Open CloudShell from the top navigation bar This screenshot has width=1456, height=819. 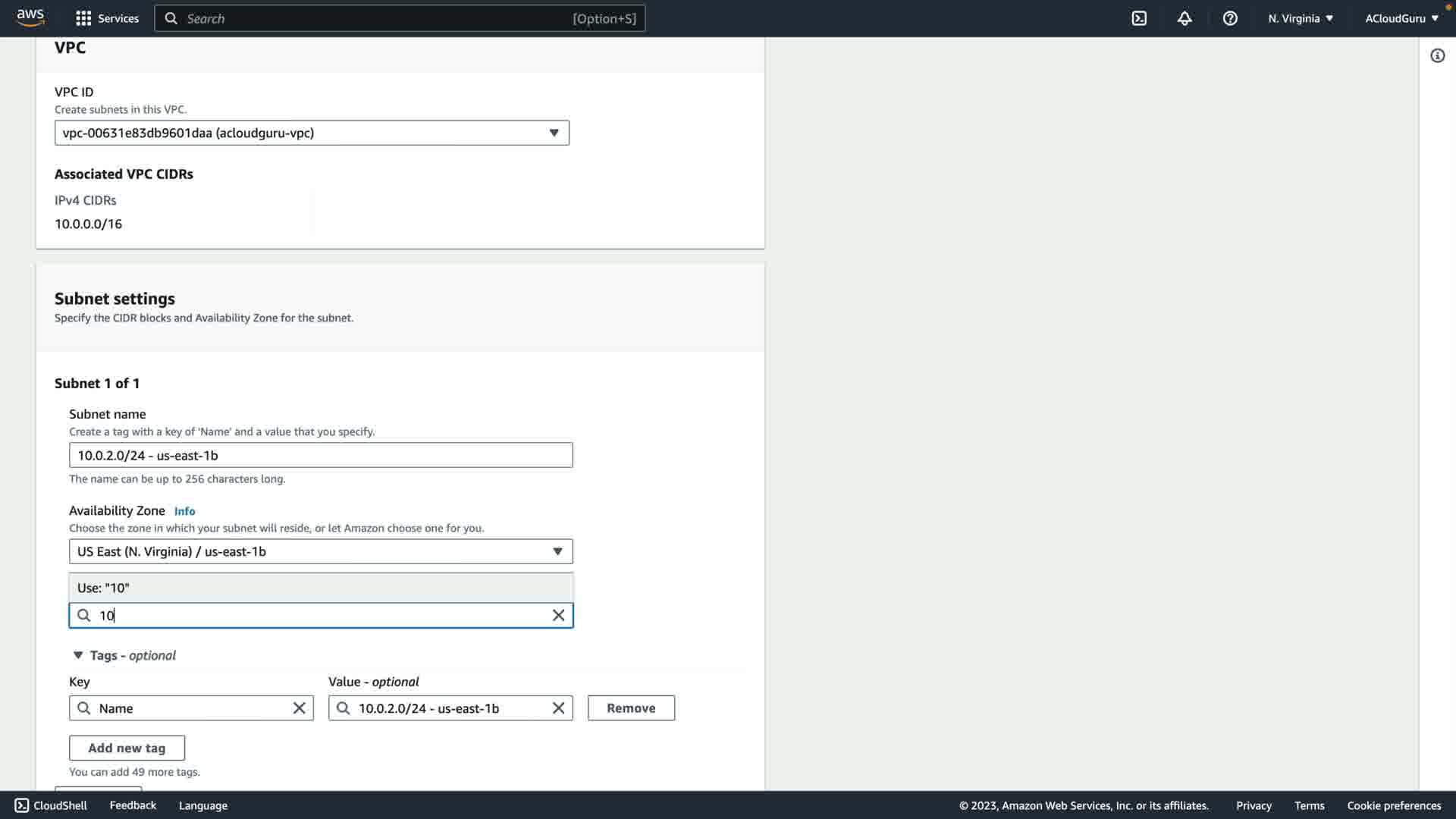click(1139, 18)
